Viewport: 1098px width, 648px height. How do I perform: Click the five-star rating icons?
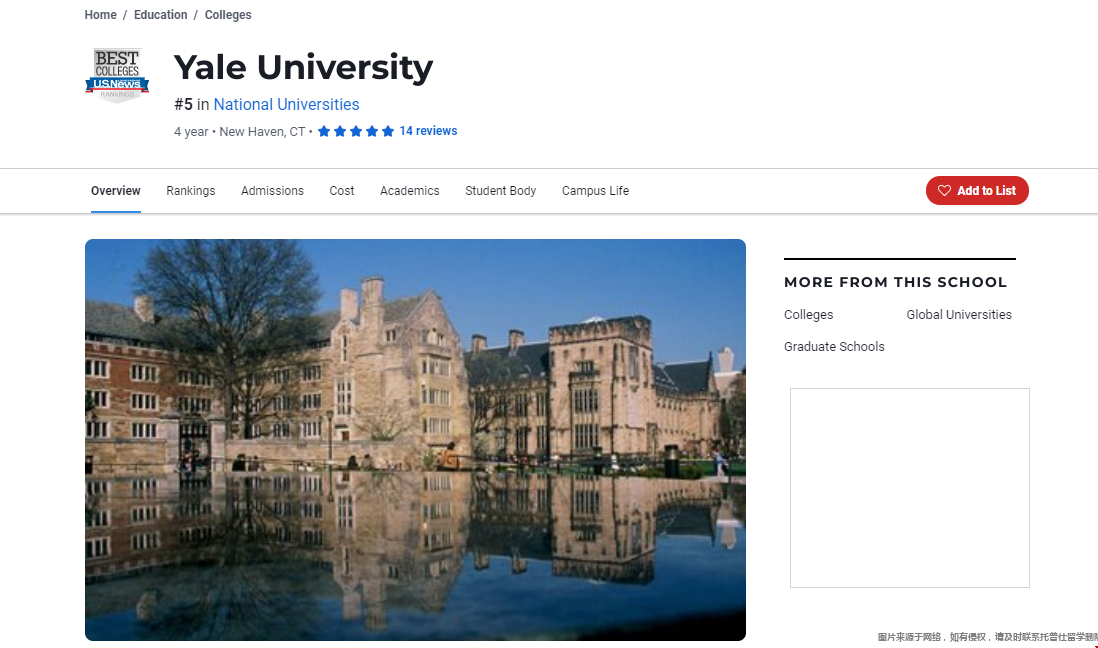356,131
